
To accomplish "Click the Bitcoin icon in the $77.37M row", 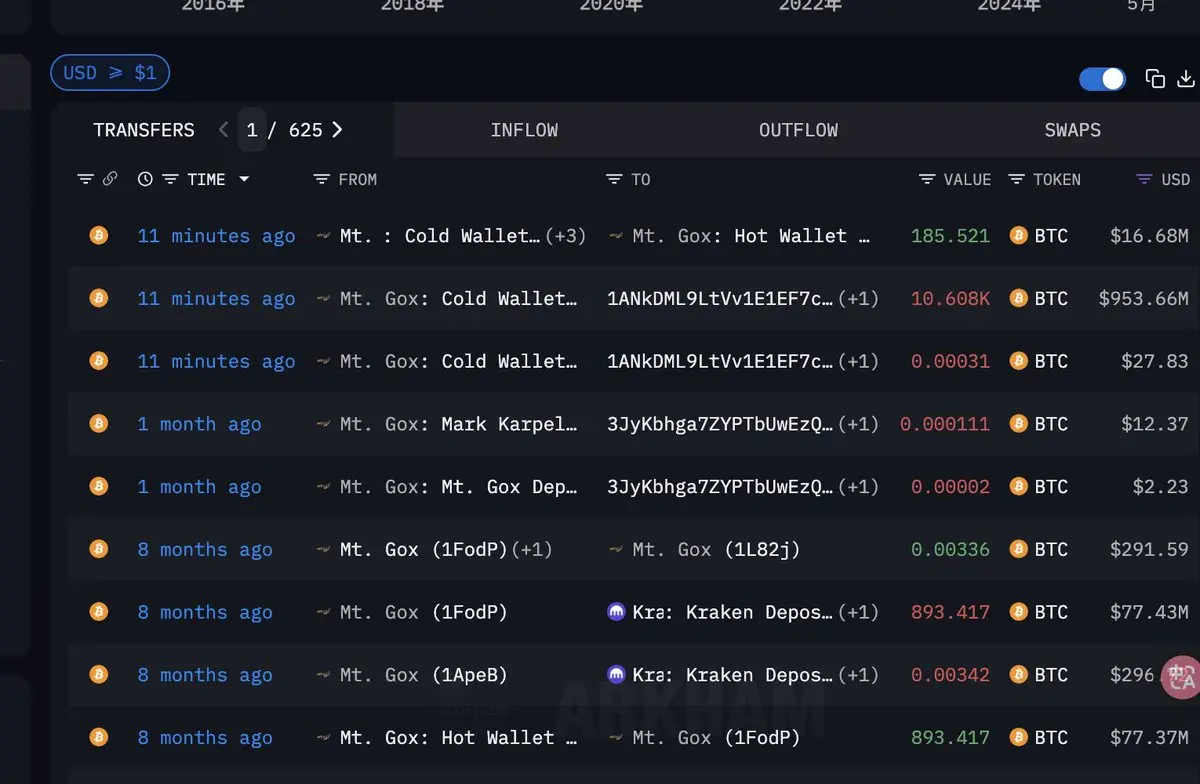I will 98,736.
